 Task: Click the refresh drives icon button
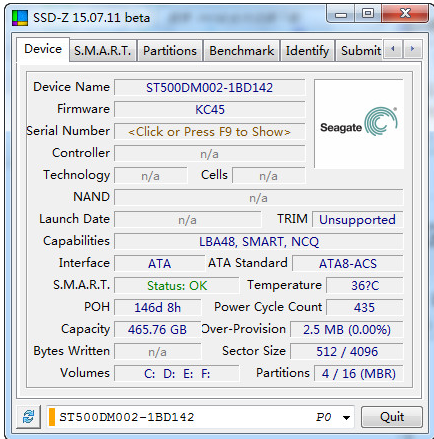(29, 417)
